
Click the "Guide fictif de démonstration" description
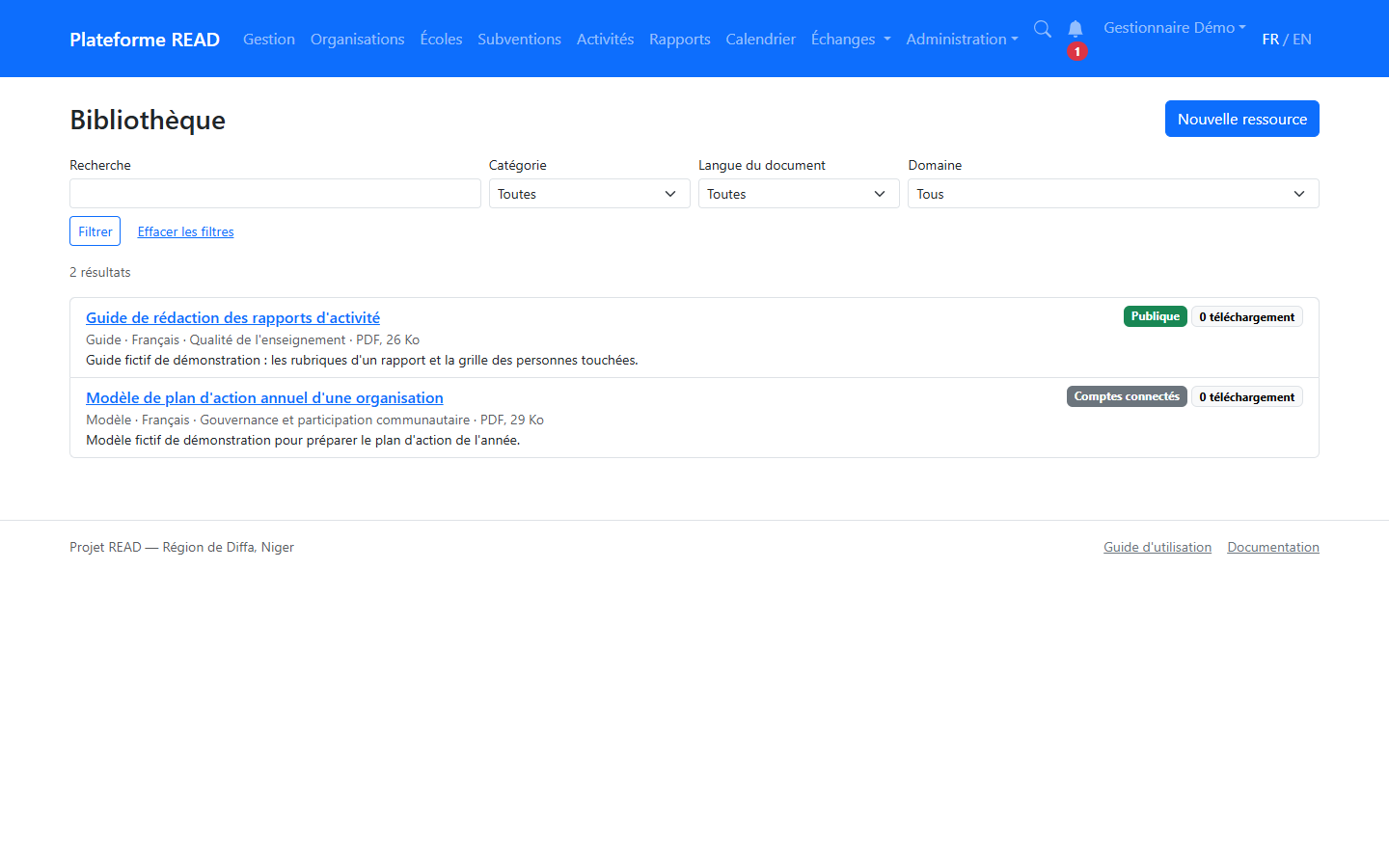pos(362,360)
